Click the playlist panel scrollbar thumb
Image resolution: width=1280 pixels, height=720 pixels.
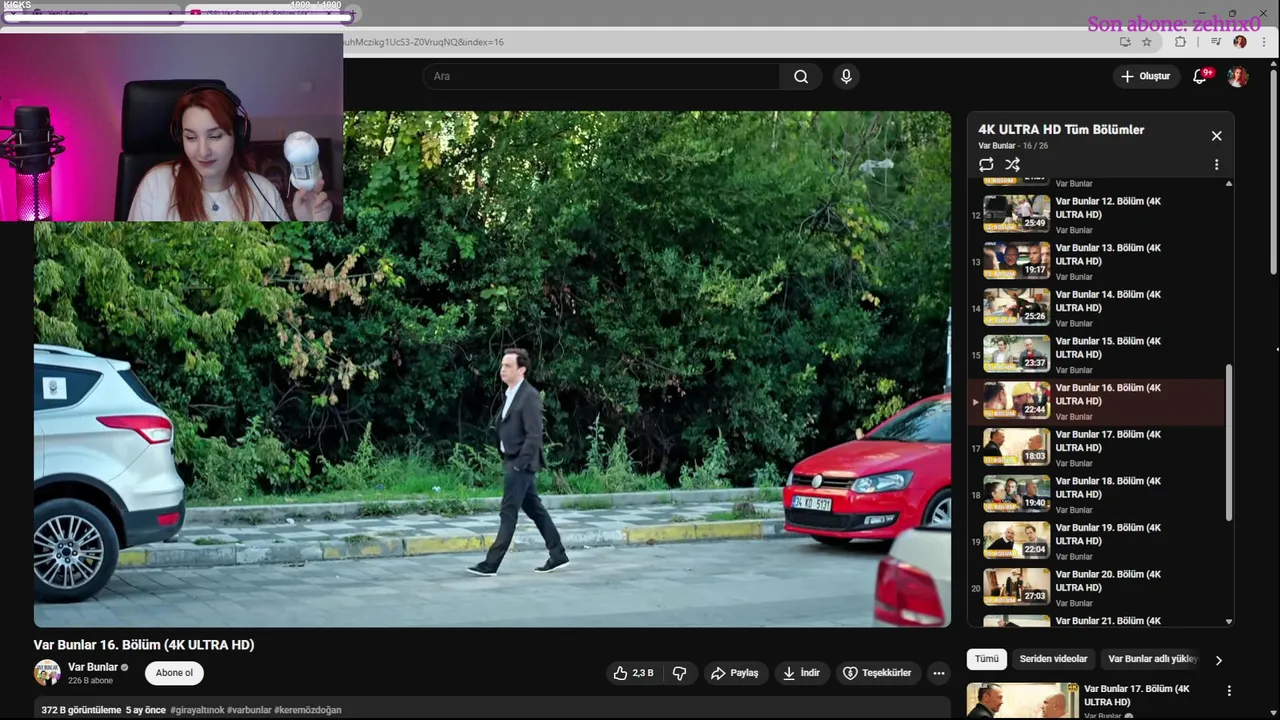pos(1229,442)
